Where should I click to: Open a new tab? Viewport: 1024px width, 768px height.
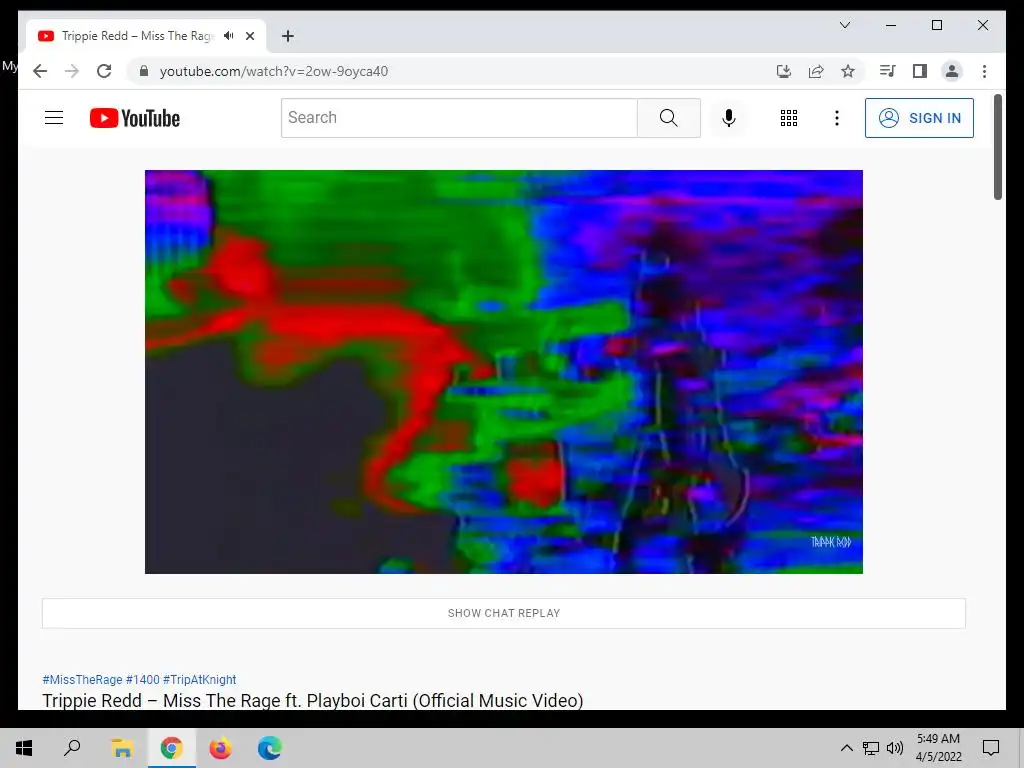click(288, 36)
